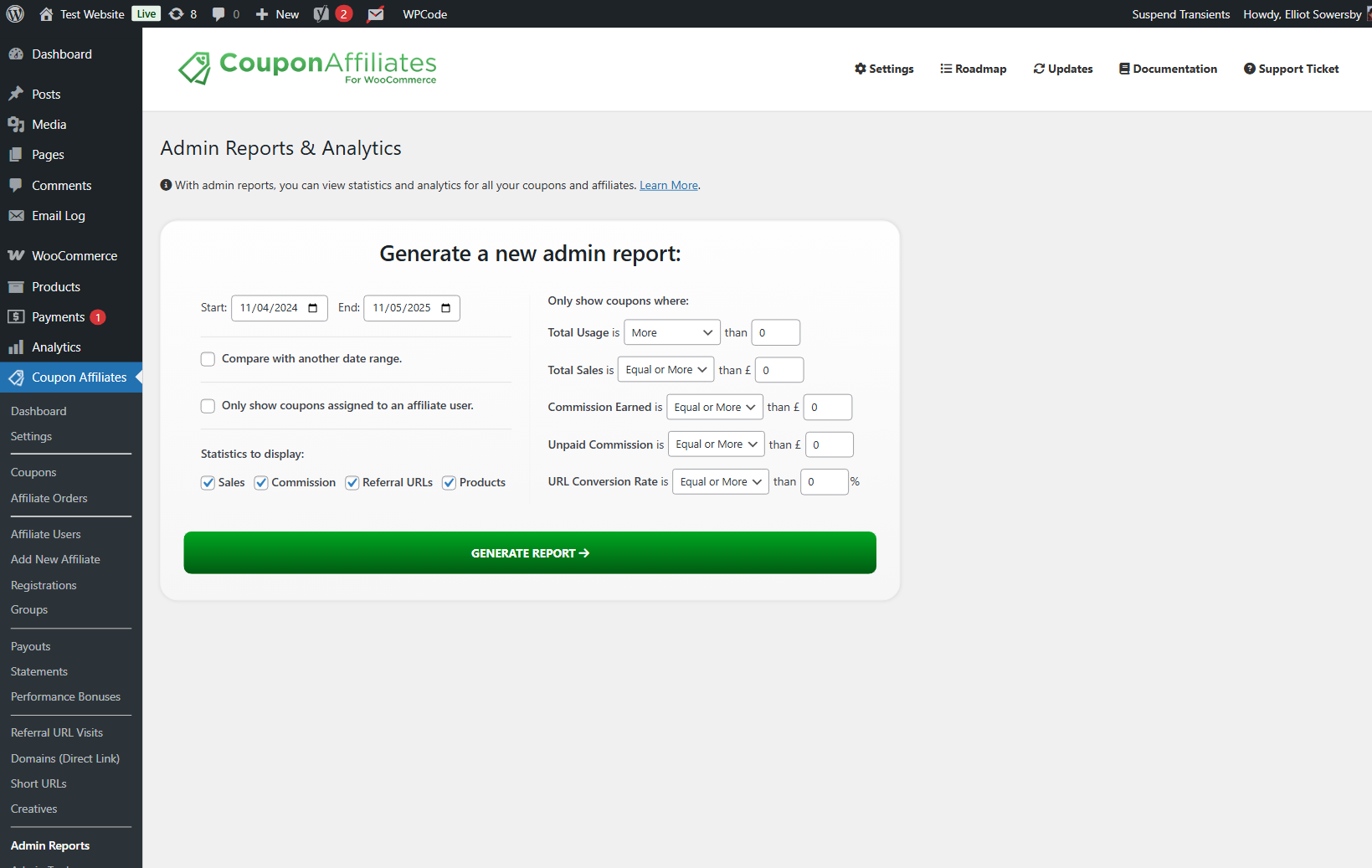The height and width of the screenshot is (868, 1372).
Task: Click the Updates refresh icon in header
Action: [1039, 69]
